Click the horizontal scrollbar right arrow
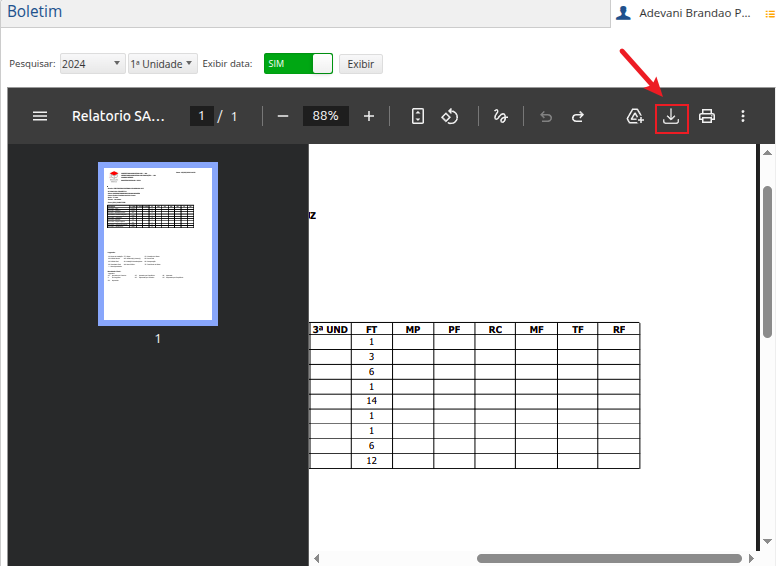The image size is (776, 566). (751, 559)
